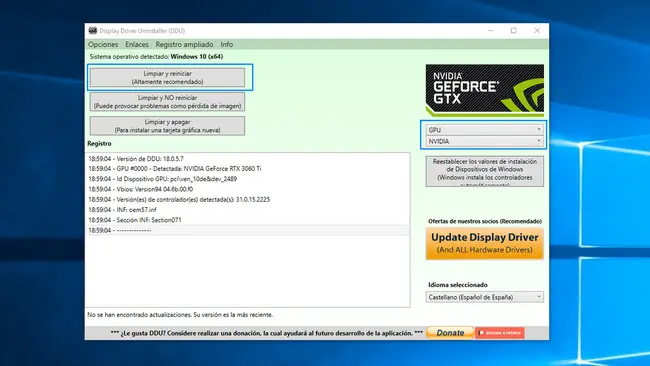Click Reestablecer los valores de instalación button
The image size is (650, 366).
[x=485, y=171]
